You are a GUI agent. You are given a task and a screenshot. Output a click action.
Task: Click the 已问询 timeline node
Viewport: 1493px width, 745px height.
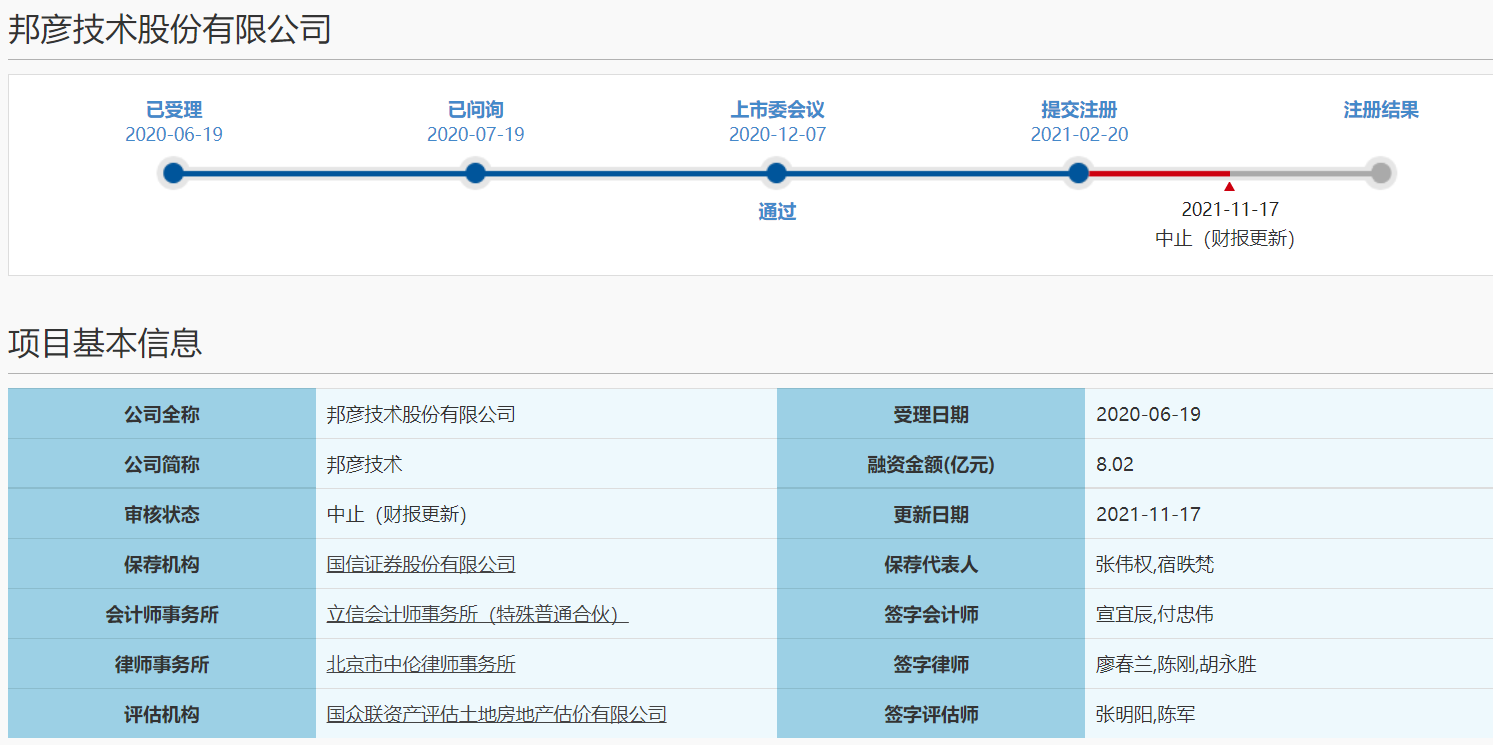coord(475,173)
